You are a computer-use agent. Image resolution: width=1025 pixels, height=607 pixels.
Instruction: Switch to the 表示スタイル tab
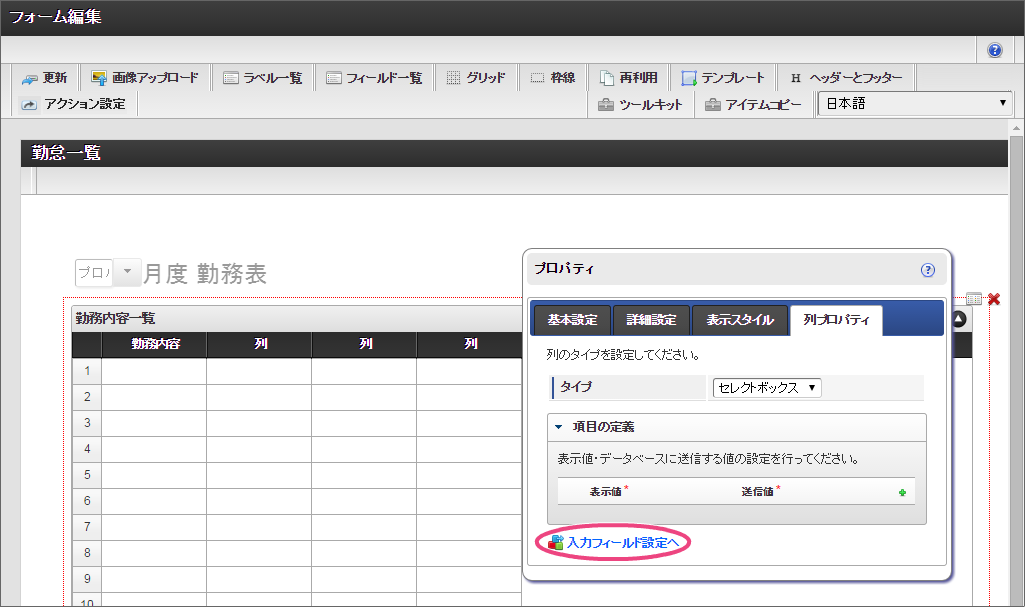pyautogui.click(x=739, y=320)
